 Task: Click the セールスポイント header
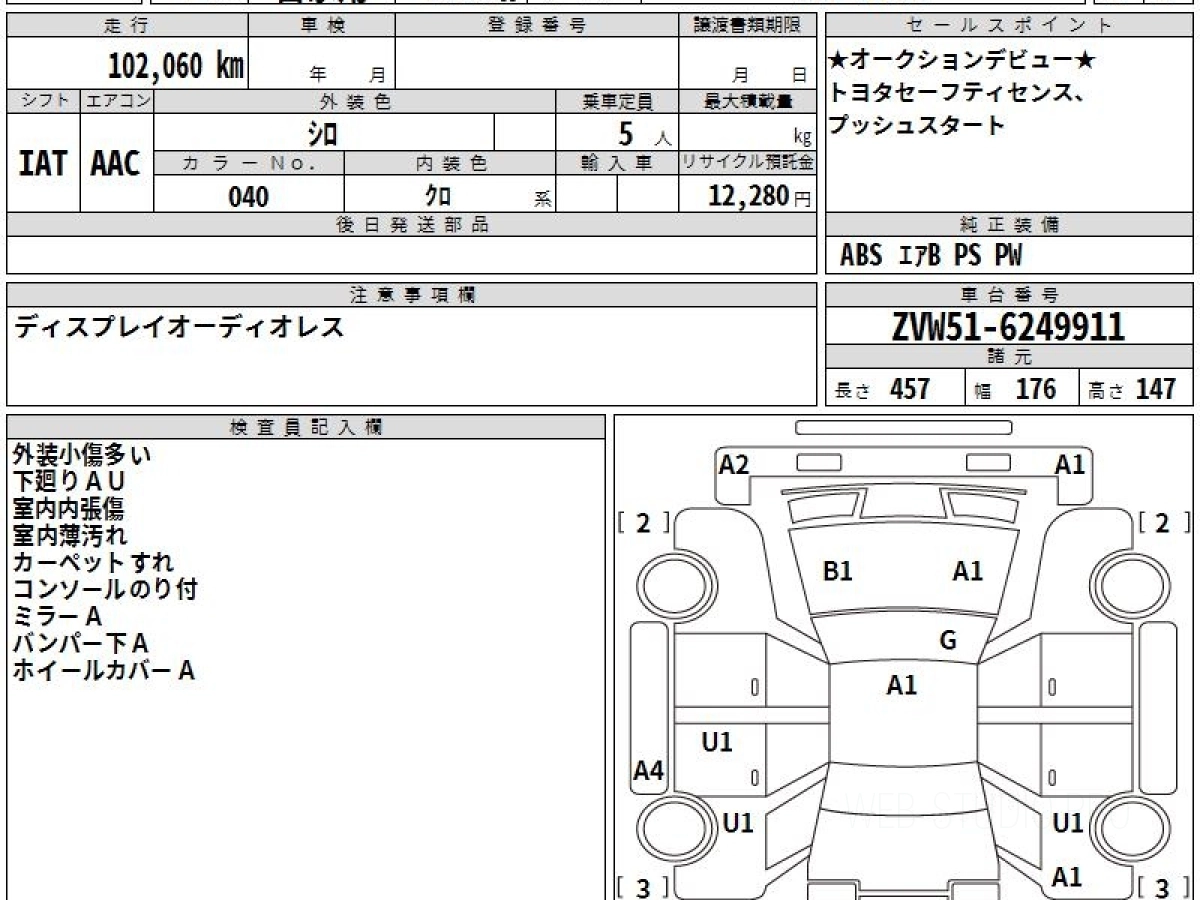tap(1009, 25)
